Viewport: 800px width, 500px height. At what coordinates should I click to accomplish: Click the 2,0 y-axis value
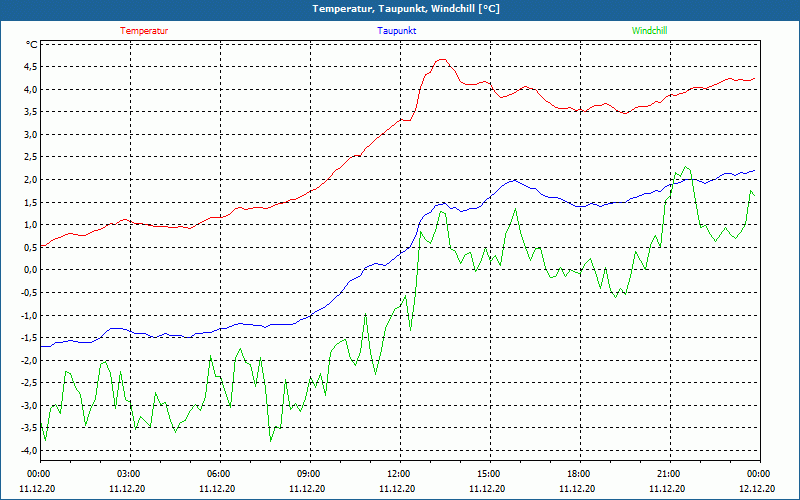pos(30,180)
